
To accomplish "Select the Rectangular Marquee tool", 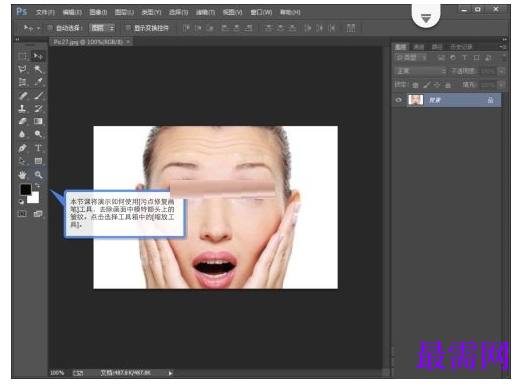I will pos(23,56).
